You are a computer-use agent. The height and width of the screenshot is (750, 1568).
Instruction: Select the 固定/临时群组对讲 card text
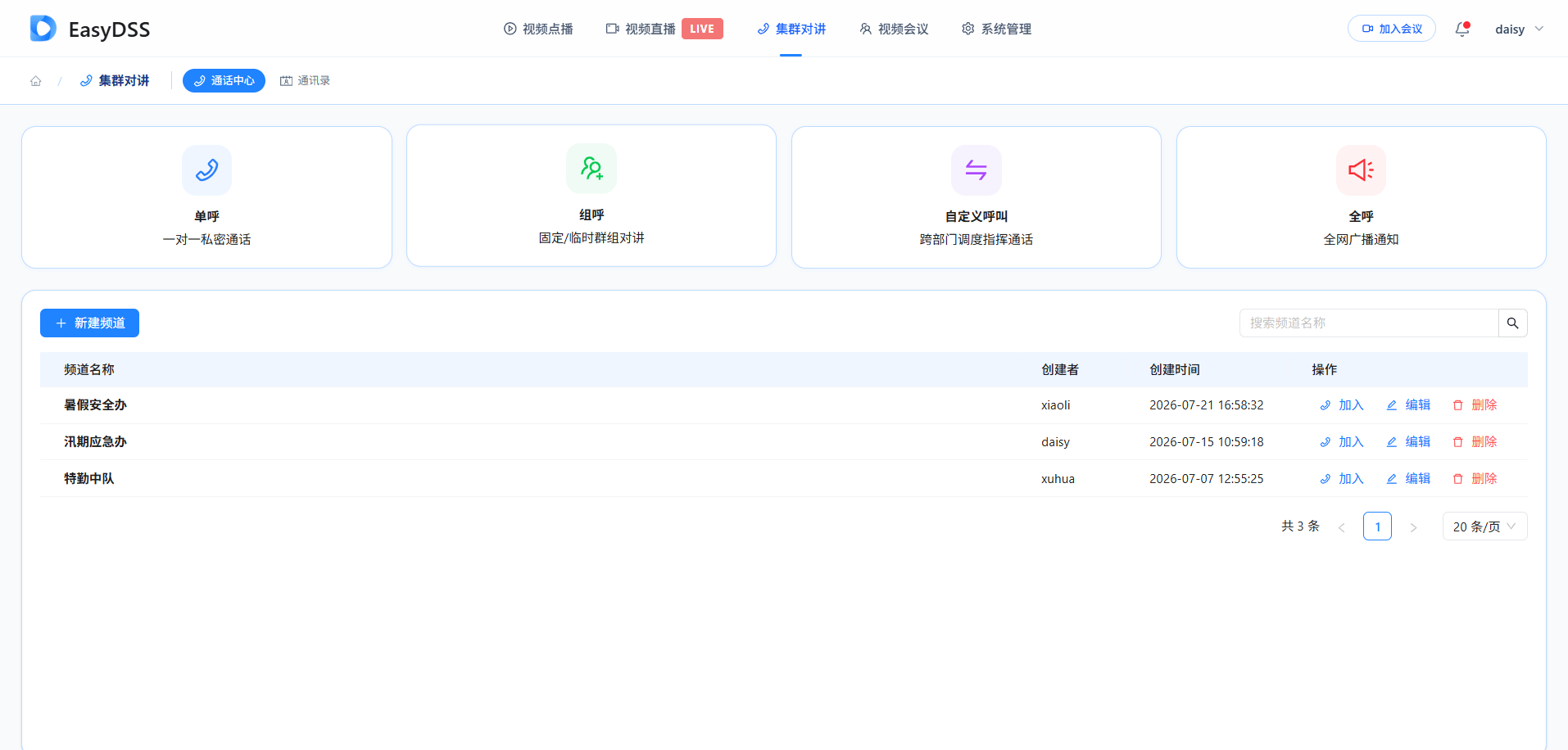coord(591,237)
